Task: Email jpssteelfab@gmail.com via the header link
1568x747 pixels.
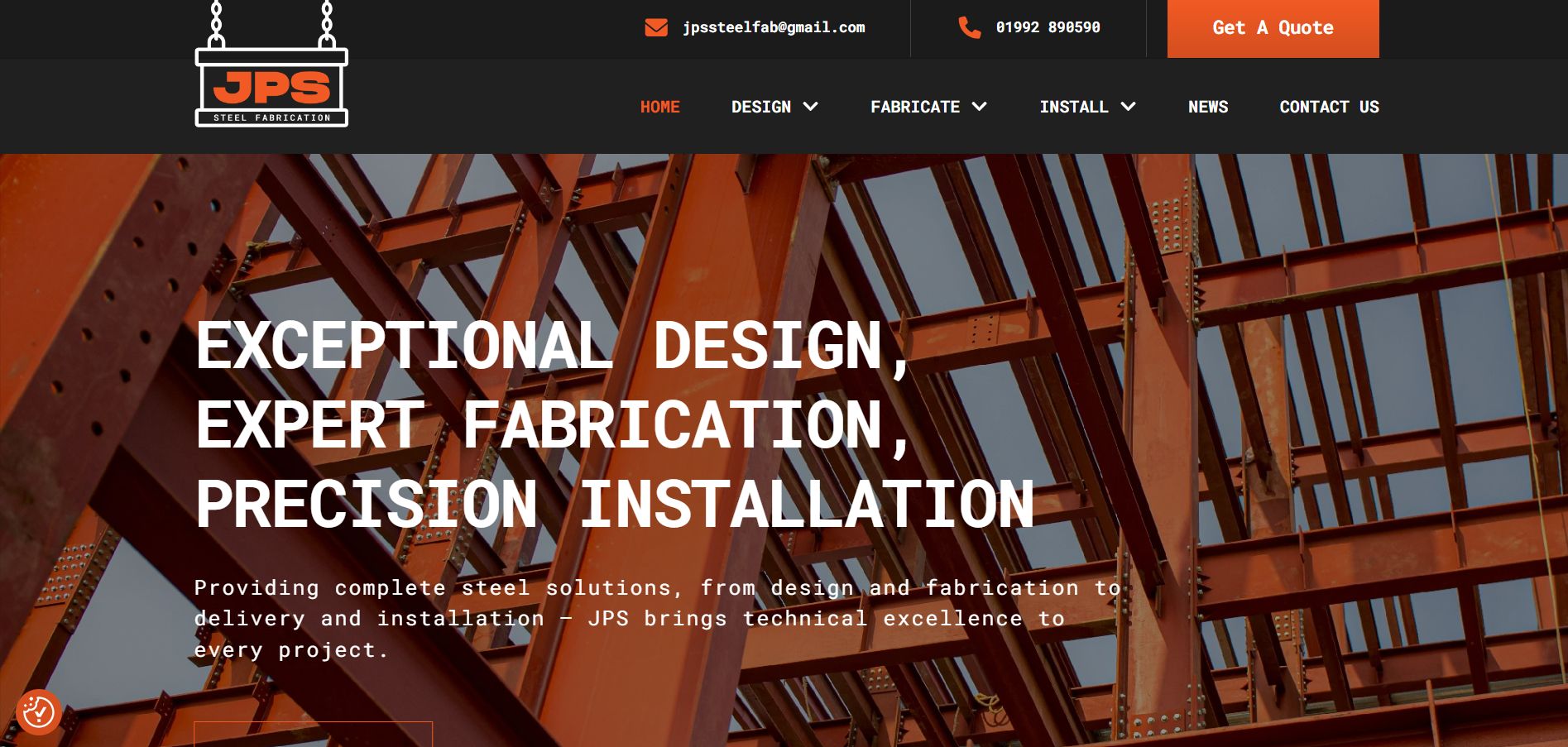Action: tap(774, 27)
